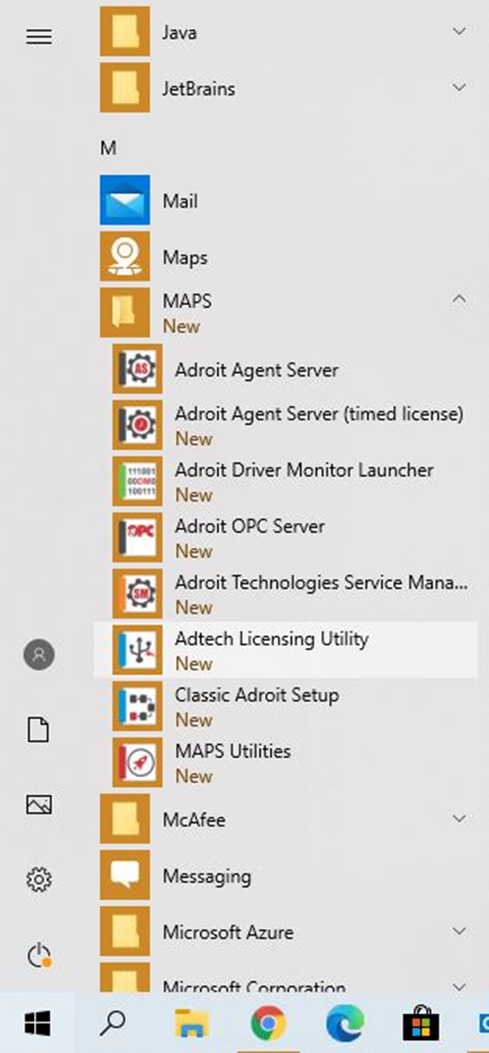Open the Power options button
Image resolution: width=489 pixels, height=1053 pixels.
[x=39, y=955]
